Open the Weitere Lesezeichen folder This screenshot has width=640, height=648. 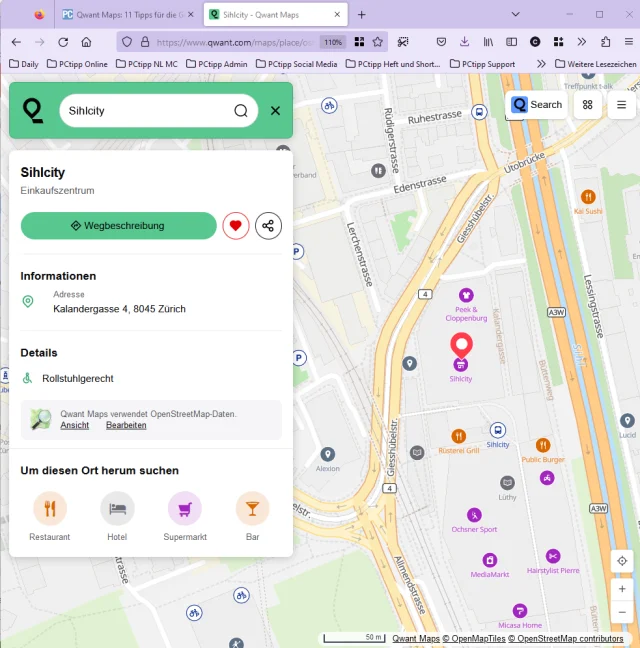coord(595,64)
